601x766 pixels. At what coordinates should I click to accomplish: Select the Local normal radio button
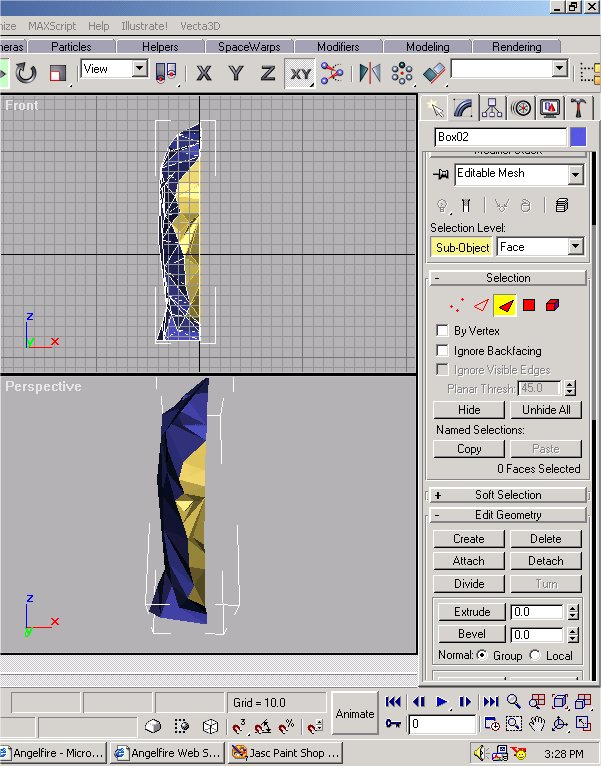click(536, 656)
